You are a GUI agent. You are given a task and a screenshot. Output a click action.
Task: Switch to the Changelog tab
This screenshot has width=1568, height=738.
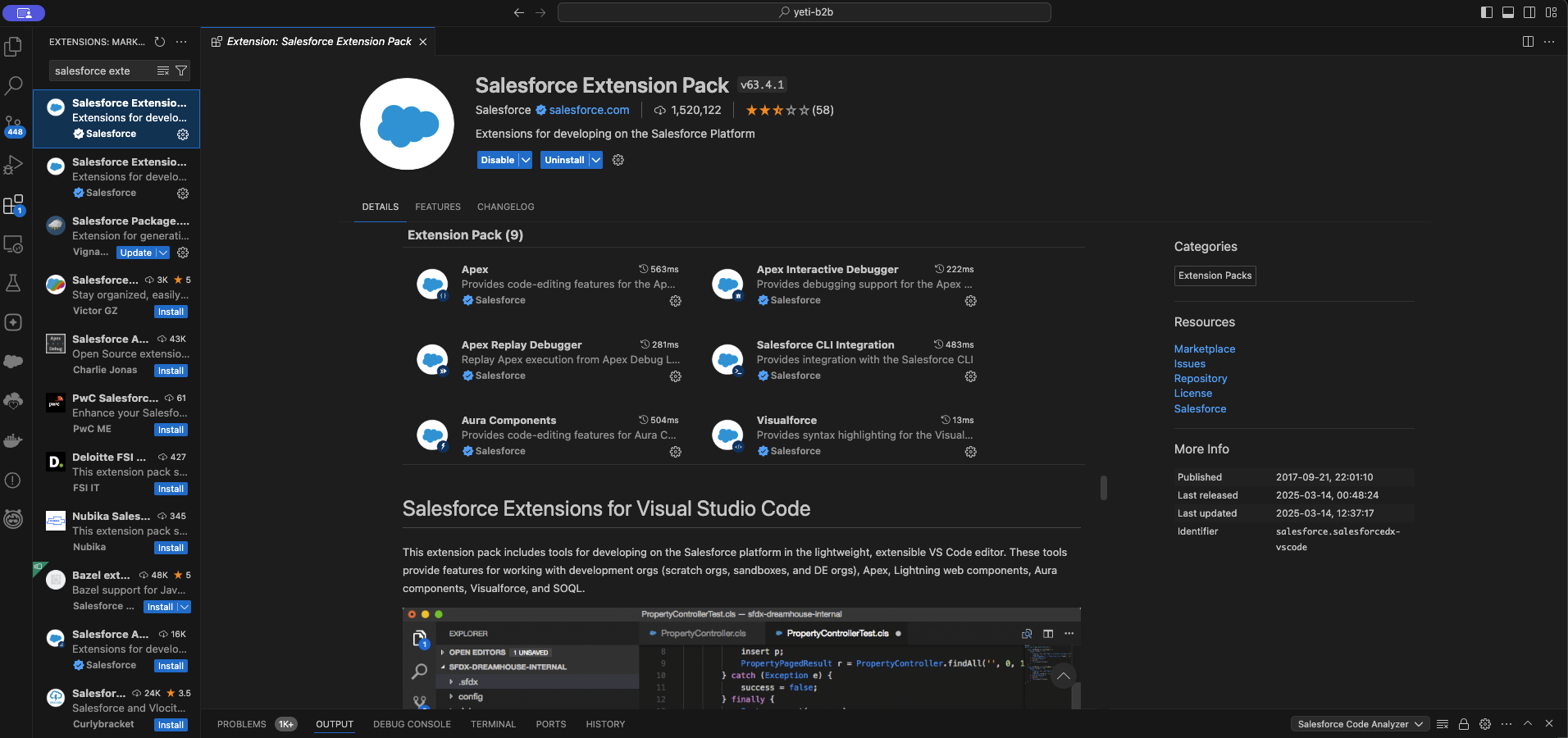coord(505,207)
